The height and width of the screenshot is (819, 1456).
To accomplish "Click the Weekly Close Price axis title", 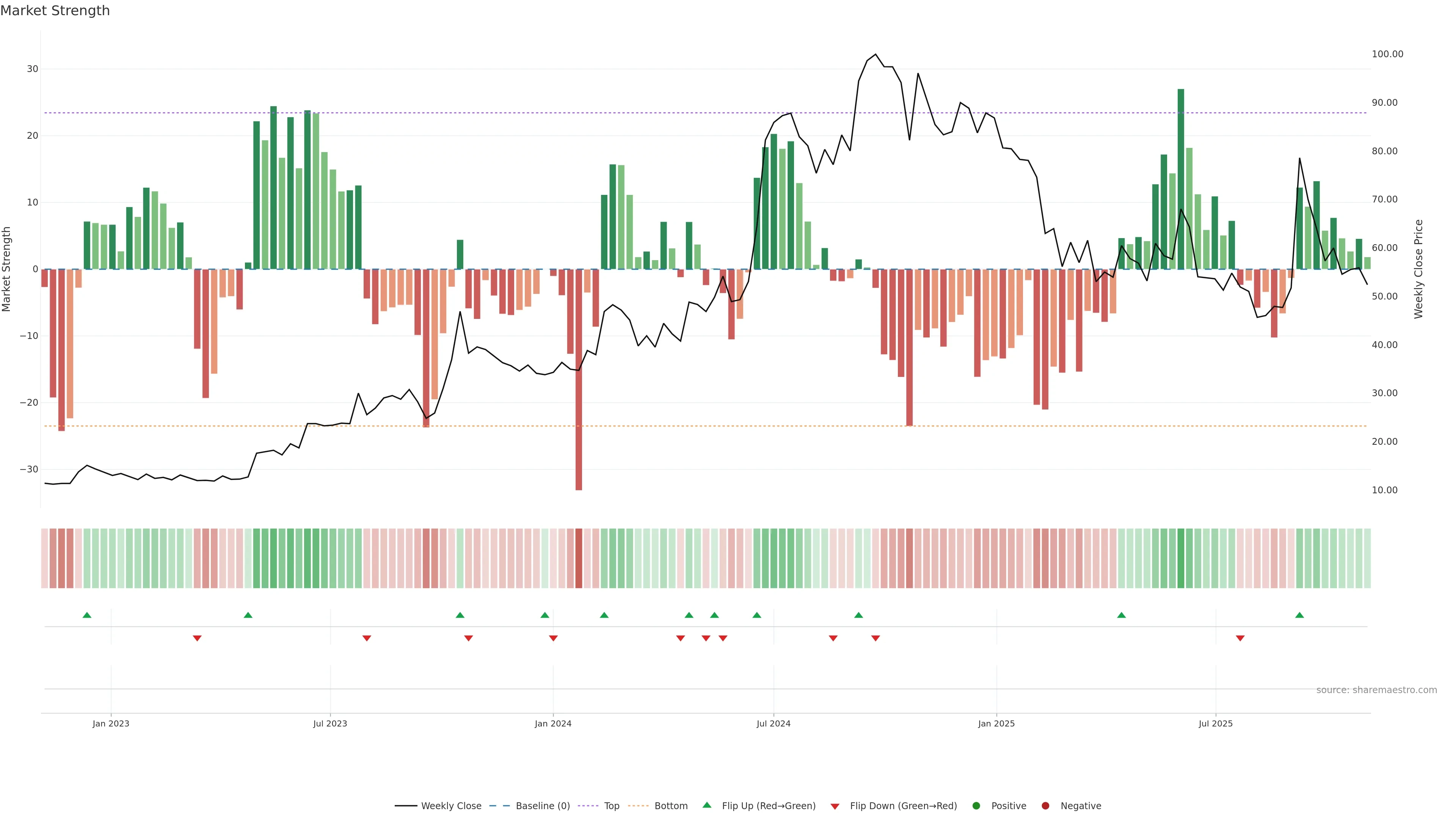I will (x=1418, y=269).
